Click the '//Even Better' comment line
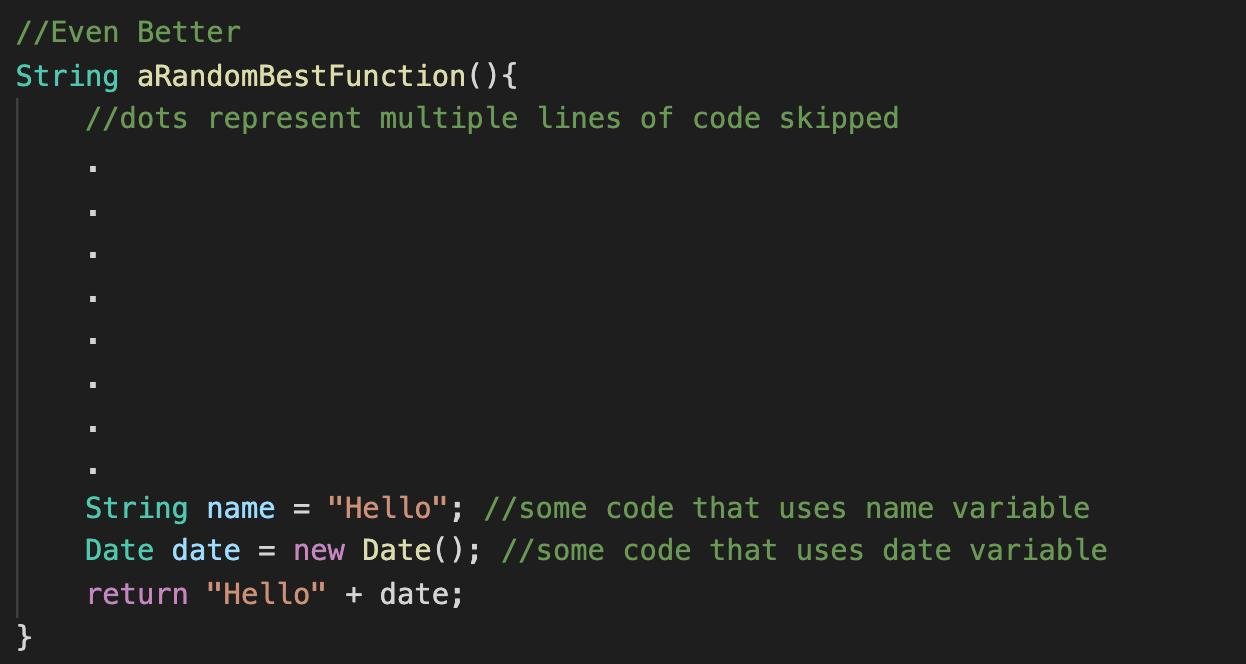1246x664 pixels. click(129, 32)
